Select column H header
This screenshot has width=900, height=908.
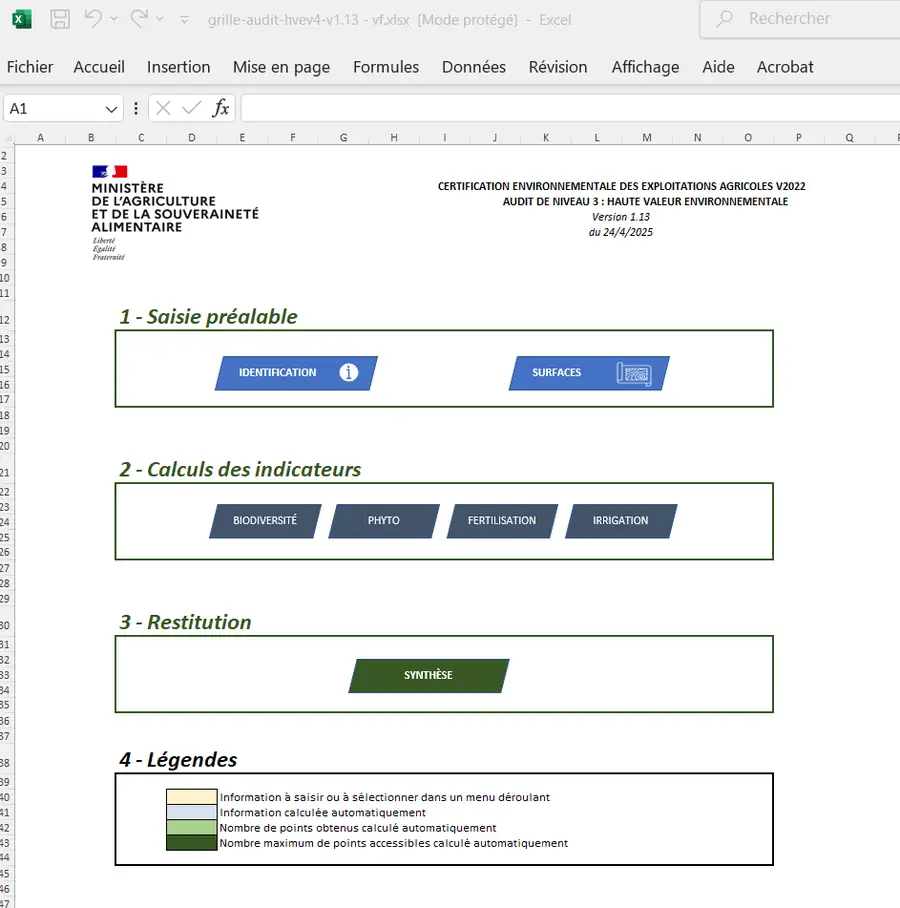(394, 138)
